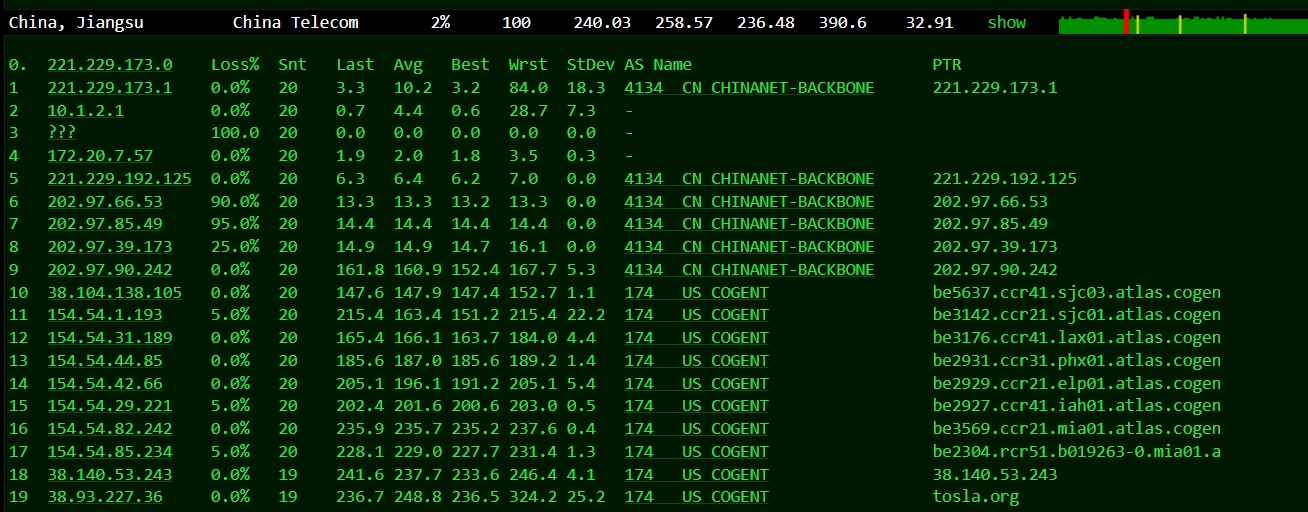Open IP link 154.54.85.234
The image size is (1308, 512).
click(x=110, y=452)
